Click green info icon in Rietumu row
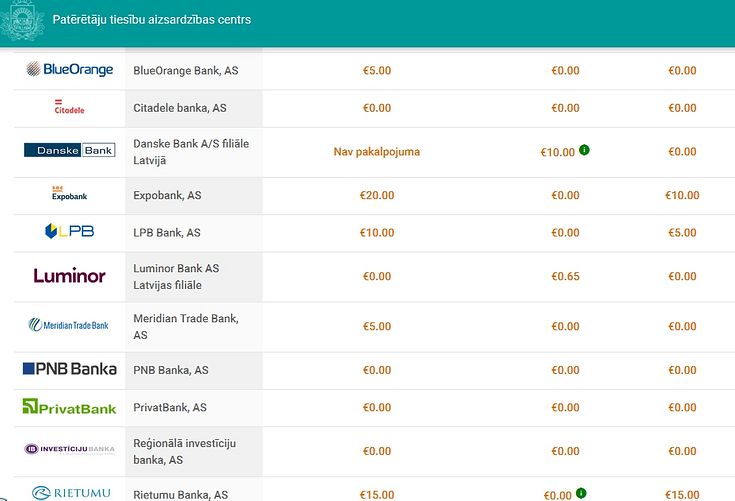Viewport: 735px width, 501px height. coord(581,493)
